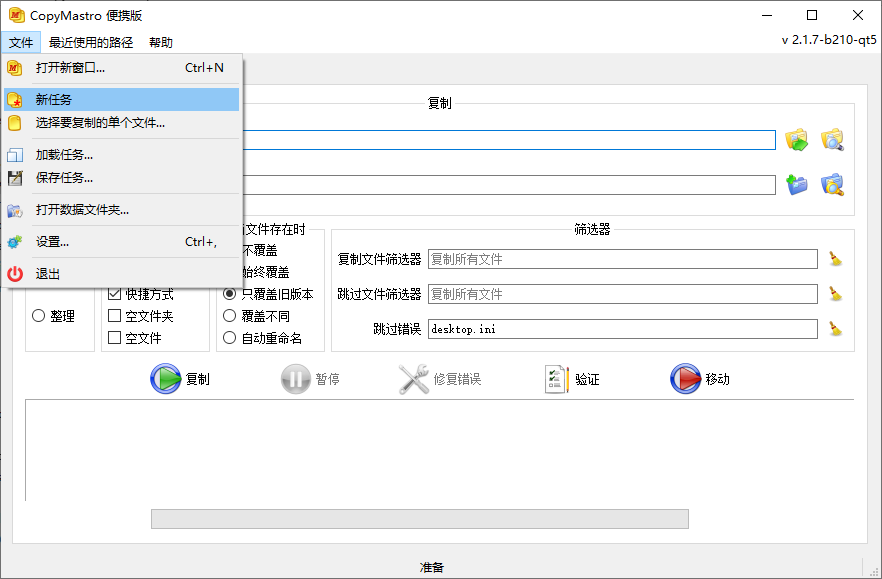Click the broom icon next to 复制文件筛选器
Image resolution: width=882 pixels, height=579 pixels.
836,259
